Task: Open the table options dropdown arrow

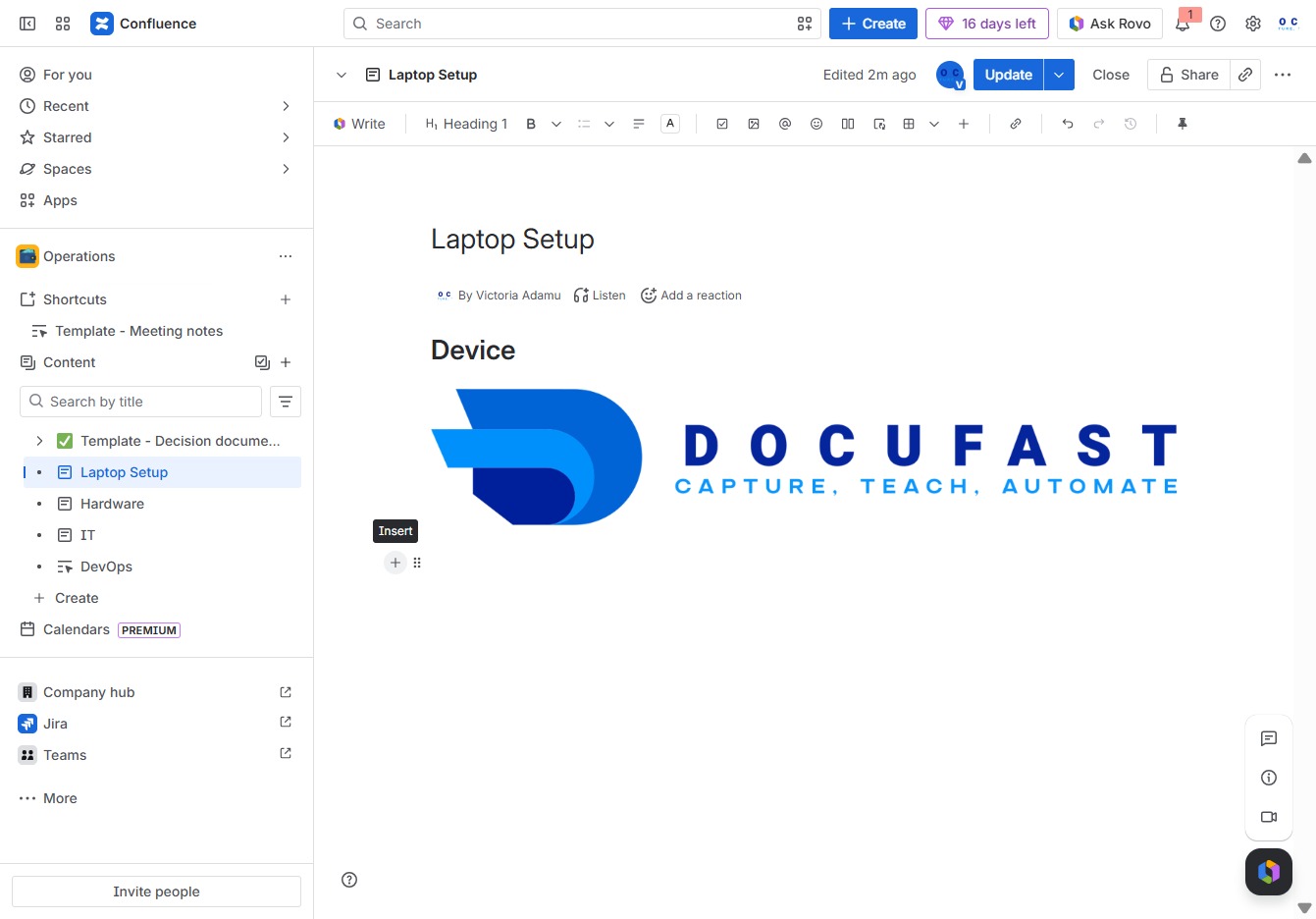Action: pos(934,124)
